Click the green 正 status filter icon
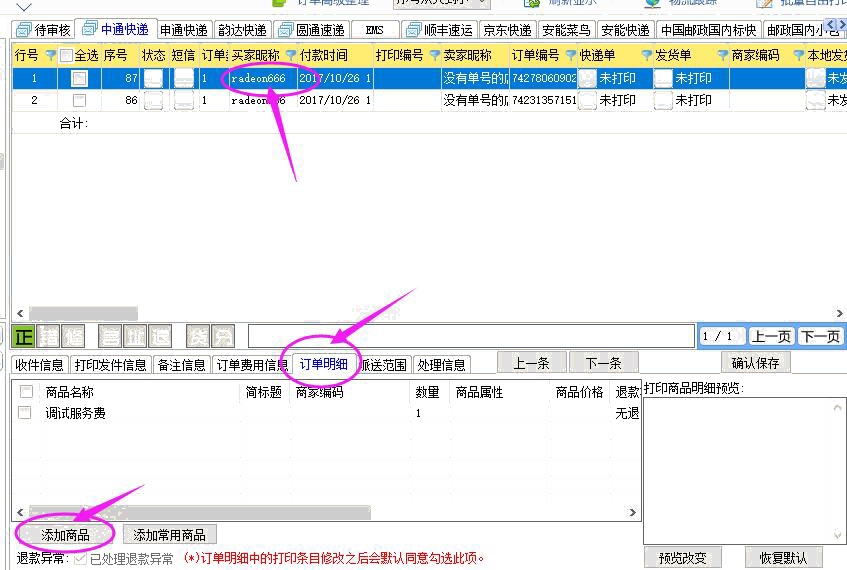 coord(23,337)
